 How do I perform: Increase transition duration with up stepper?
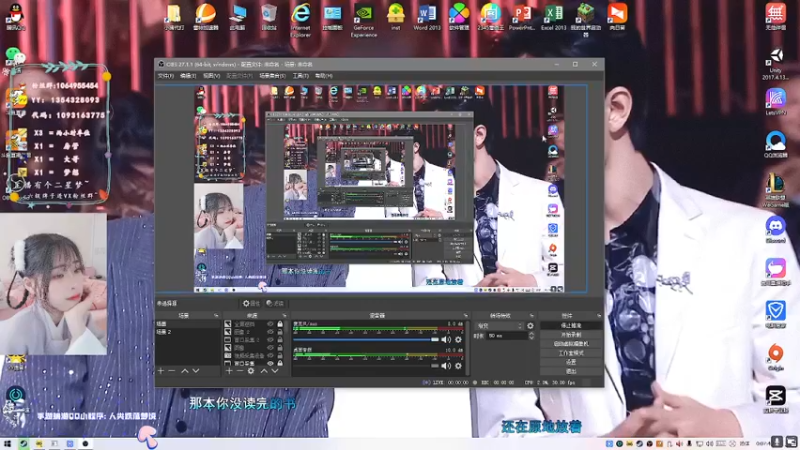[531, 334]
